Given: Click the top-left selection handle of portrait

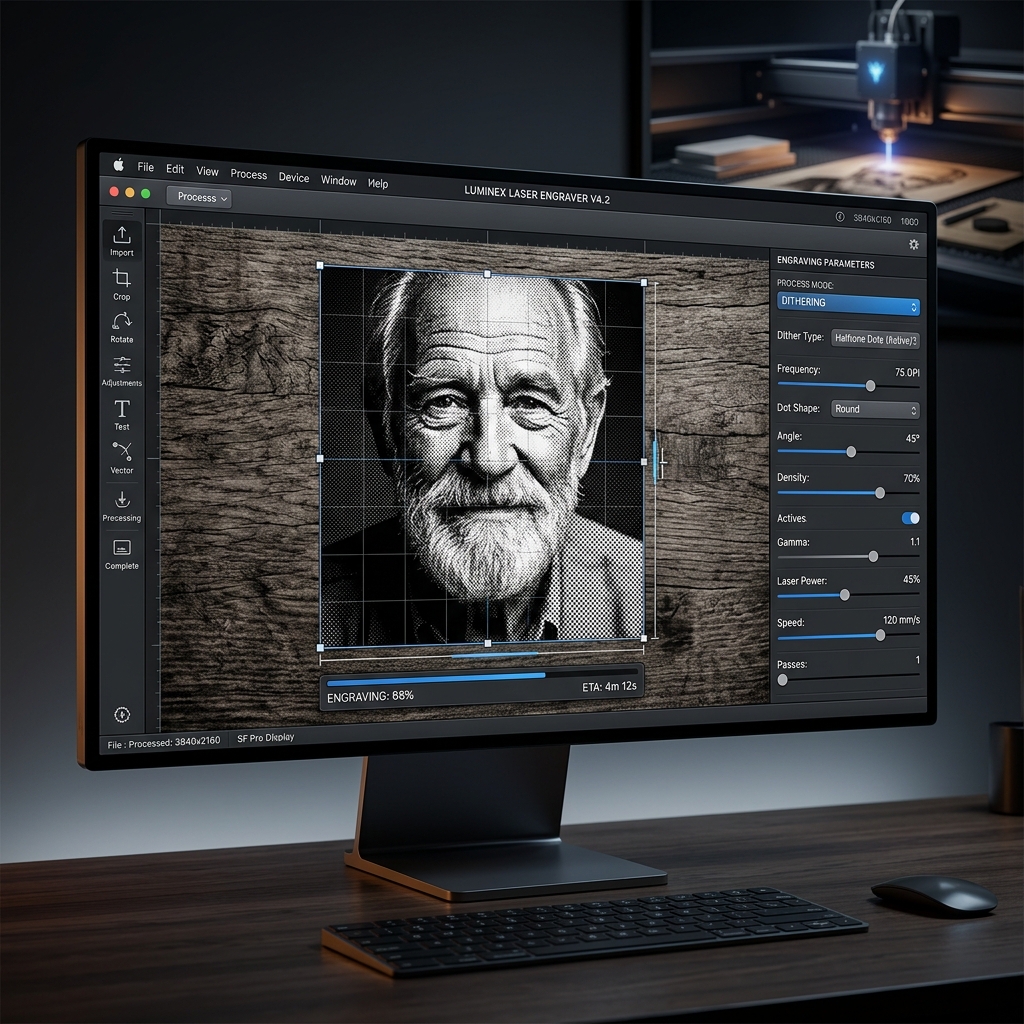Looking at the screenshot, I should coord(320,265).
